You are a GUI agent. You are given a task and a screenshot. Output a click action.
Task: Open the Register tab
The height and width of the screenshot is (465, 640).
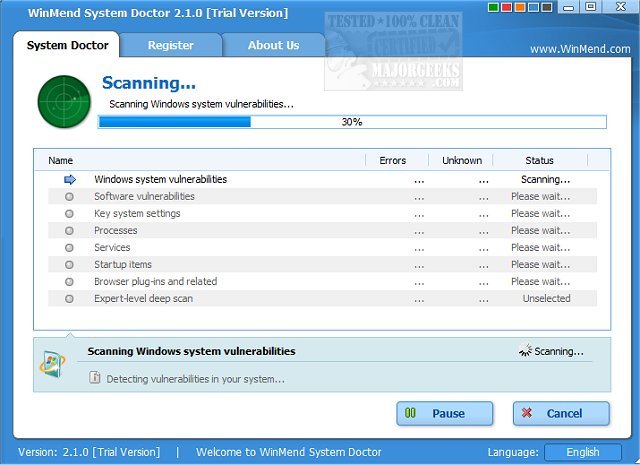tap(171, 45)
